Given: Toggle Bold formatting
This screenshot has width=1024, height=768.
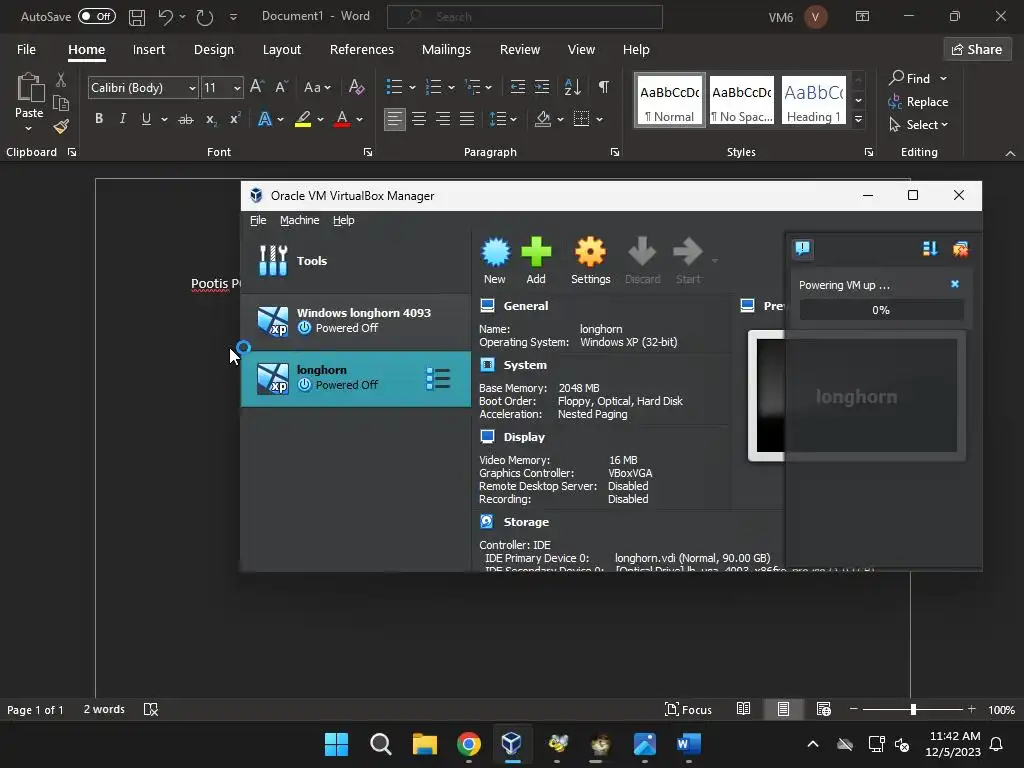Looking at the screenshot, I should (x=99, y=119).
